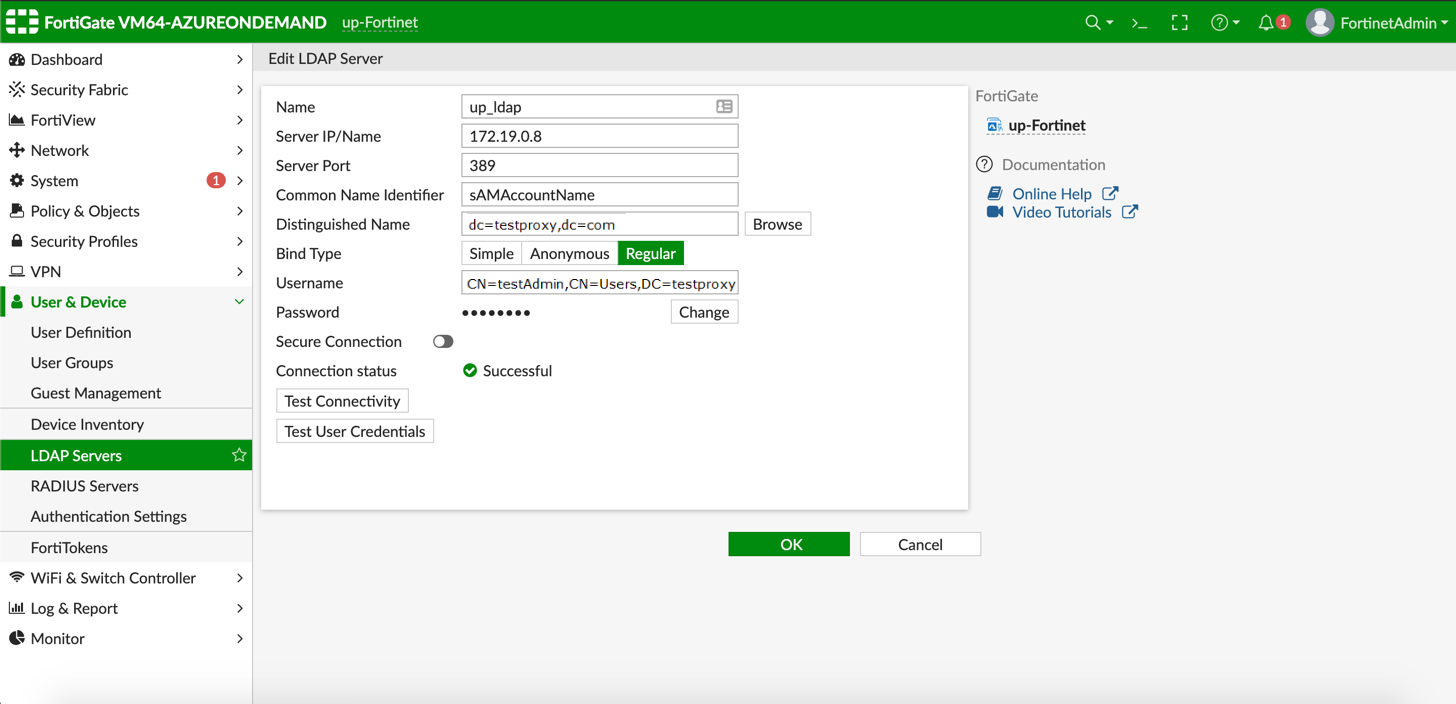Open the help question mark icon
Image resolution: width=1456 pixels, height=704 pixels.
pos(1219,22)
